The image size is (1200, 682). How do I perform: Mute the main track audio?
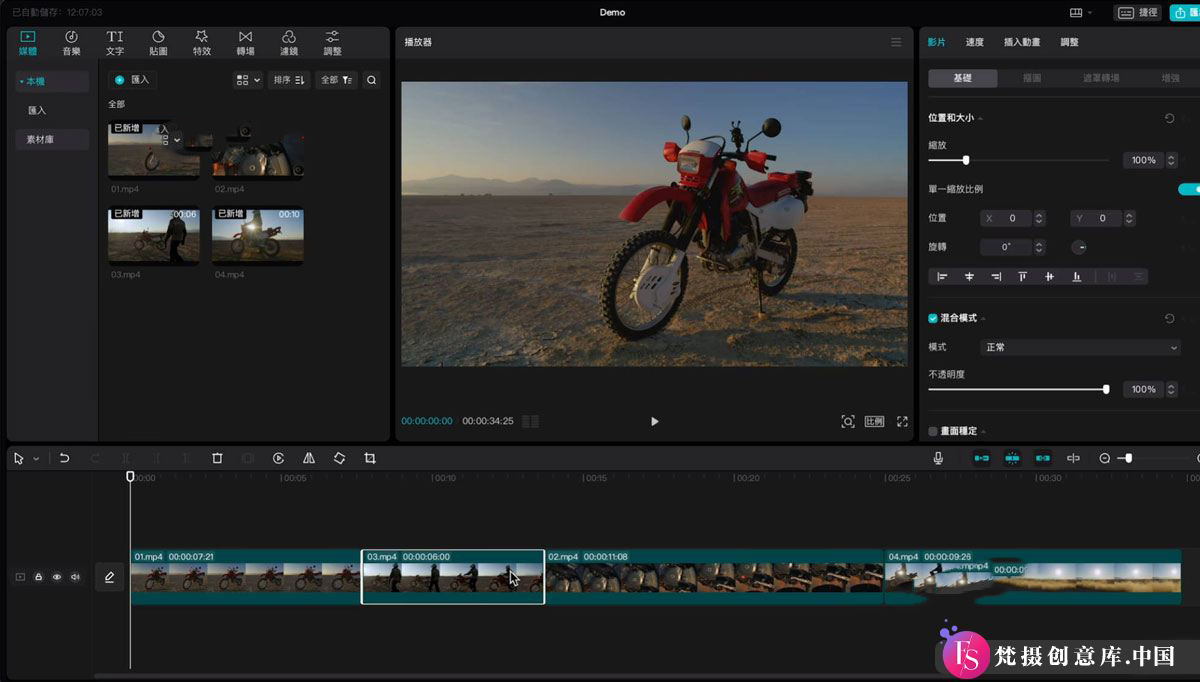[x=75, y=577]
